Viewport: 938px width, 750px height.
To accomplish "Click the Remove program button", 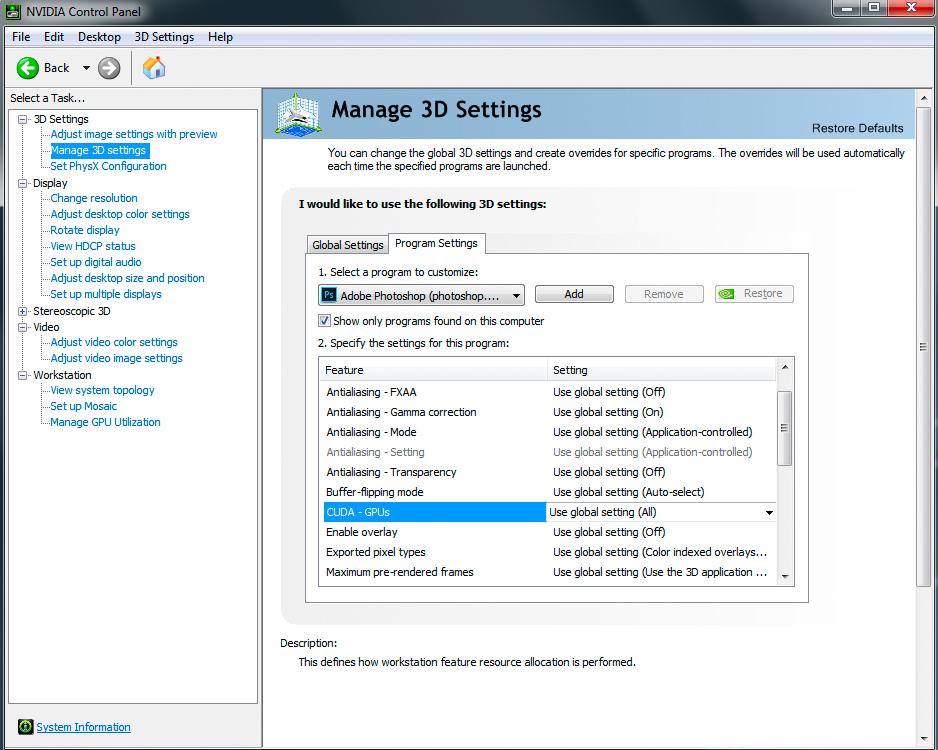I will (663, 294).
